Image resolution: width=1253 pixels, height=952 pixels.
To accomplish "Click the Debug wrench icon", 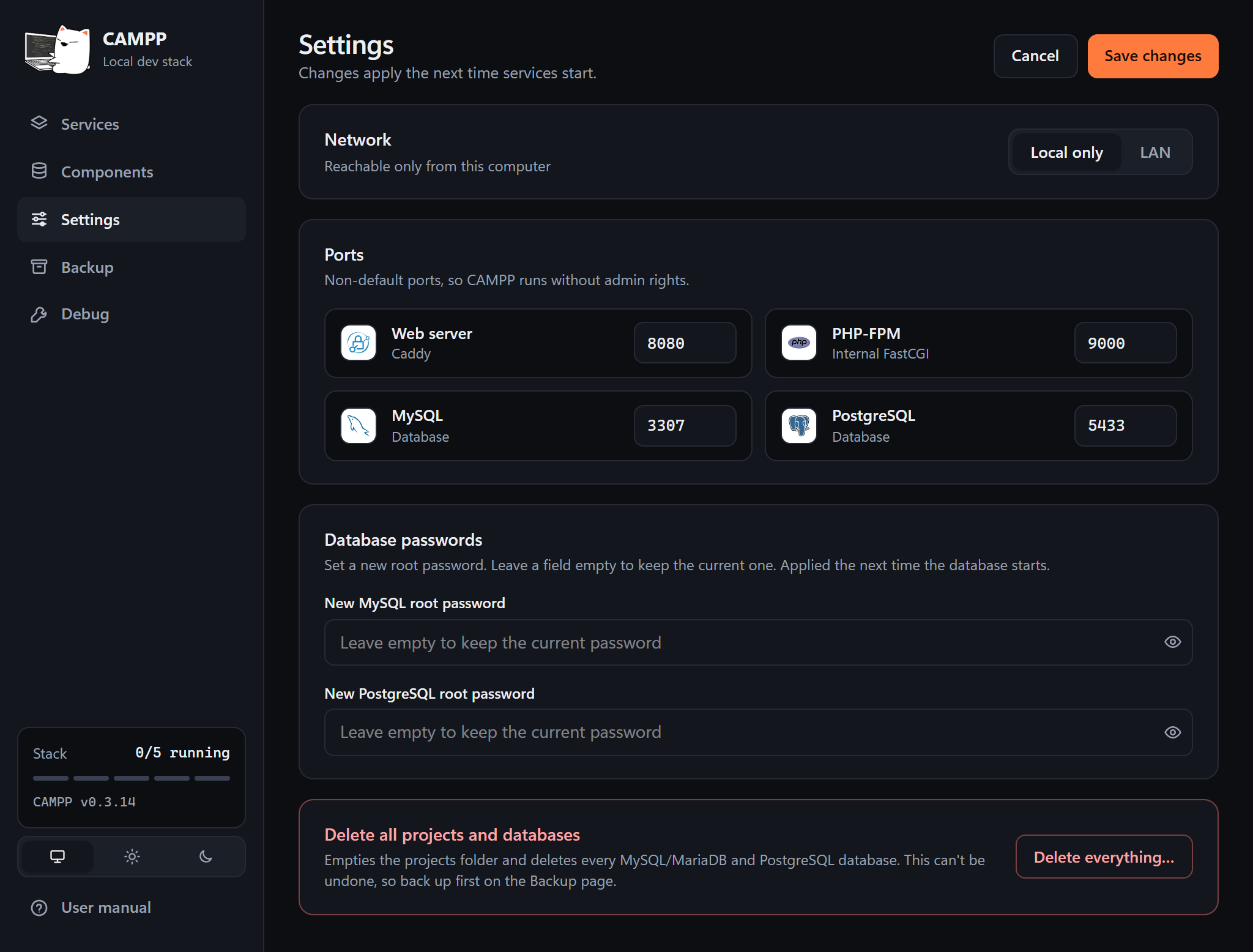I will (39, 314).
